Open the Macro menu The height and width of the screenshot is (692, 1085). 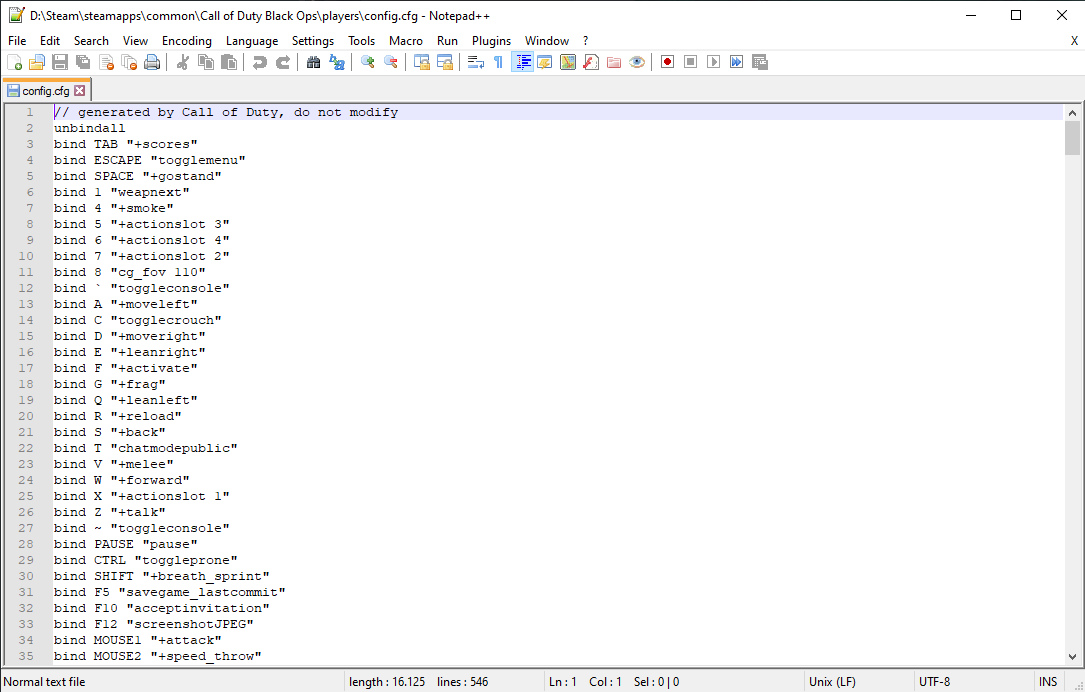tap(405, 41)
